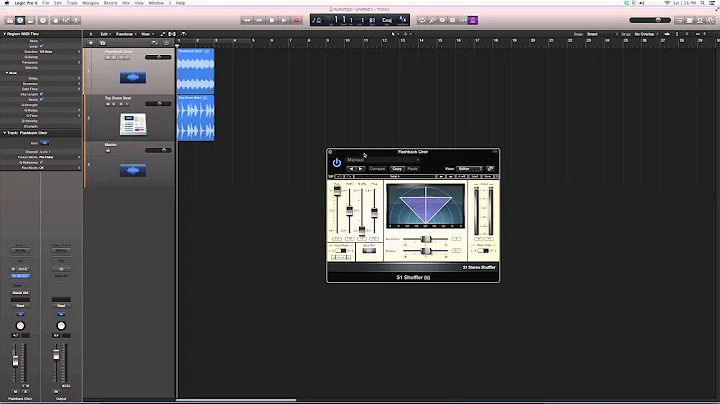Open the Help menu
Screen dimensions: 720x404
(x=180, y=3)
